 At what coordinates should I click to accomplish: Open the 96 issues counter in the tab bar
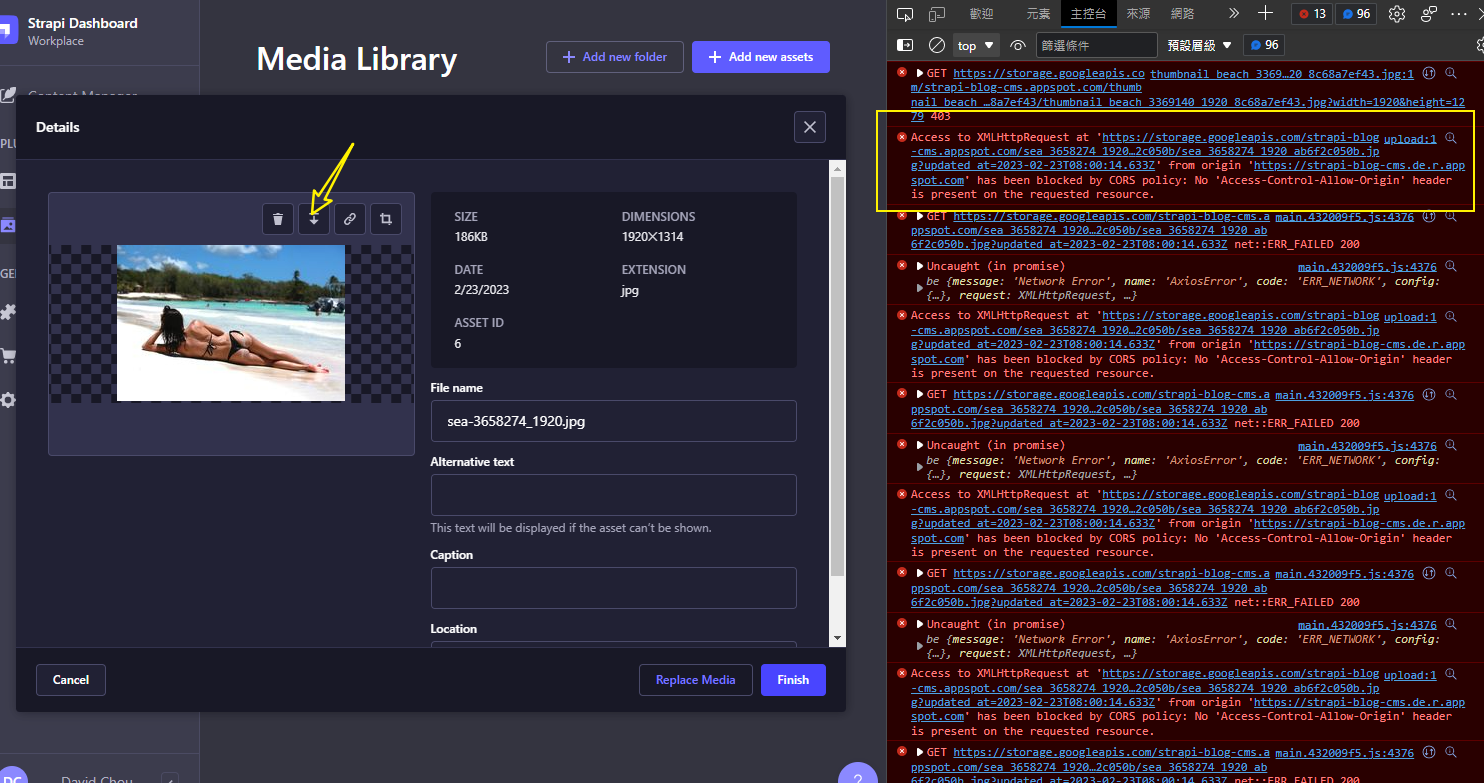1356,14
